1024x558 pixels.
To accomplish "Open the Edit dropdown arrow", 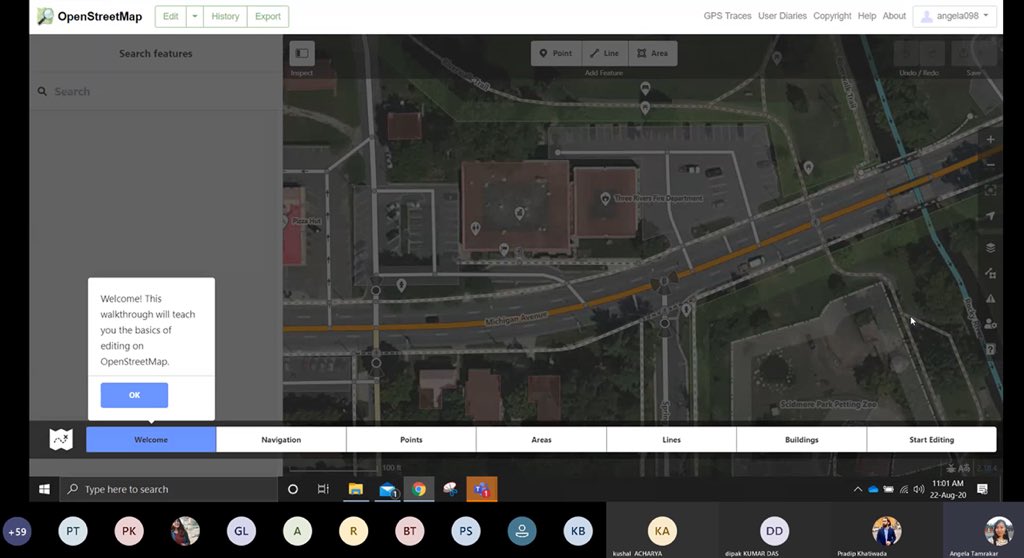I will click(195, 16).
